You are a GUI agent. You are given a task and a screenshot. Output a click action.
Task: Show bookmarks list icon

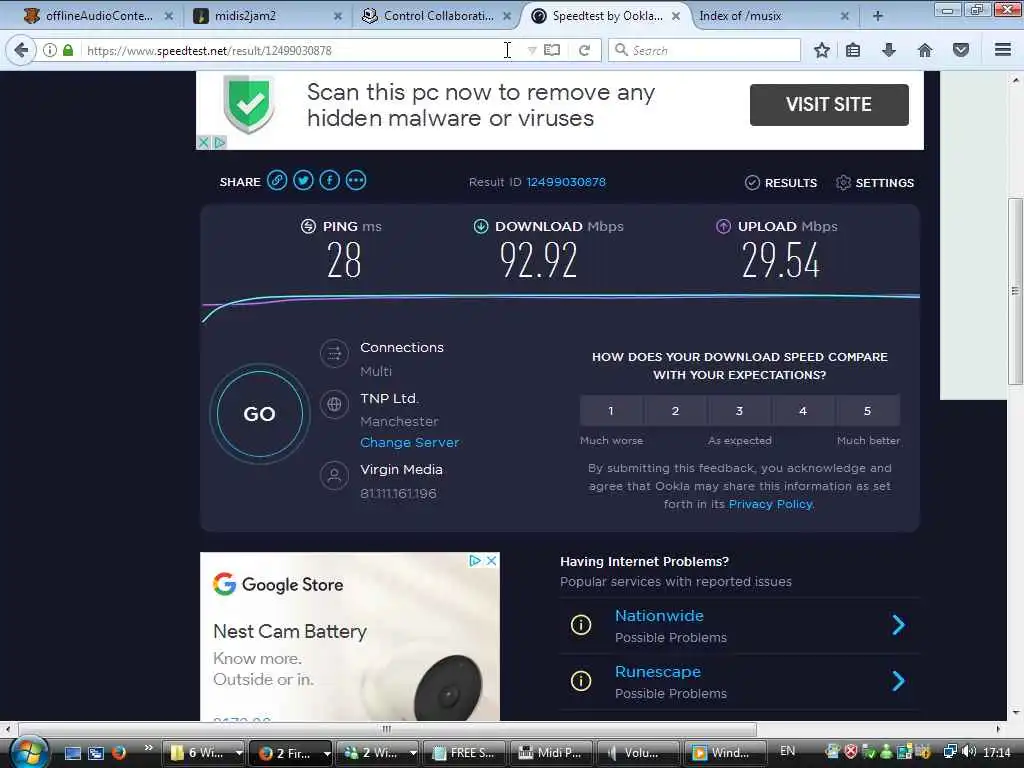click(853, 50)
